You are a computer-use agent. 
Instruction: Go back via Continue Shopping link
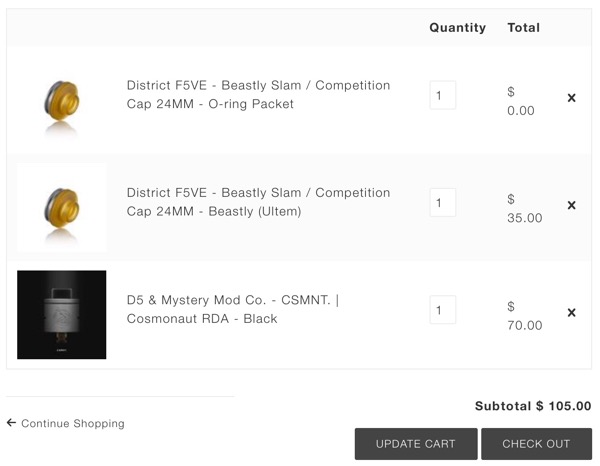pyautogui.click(x=73, y=423)
